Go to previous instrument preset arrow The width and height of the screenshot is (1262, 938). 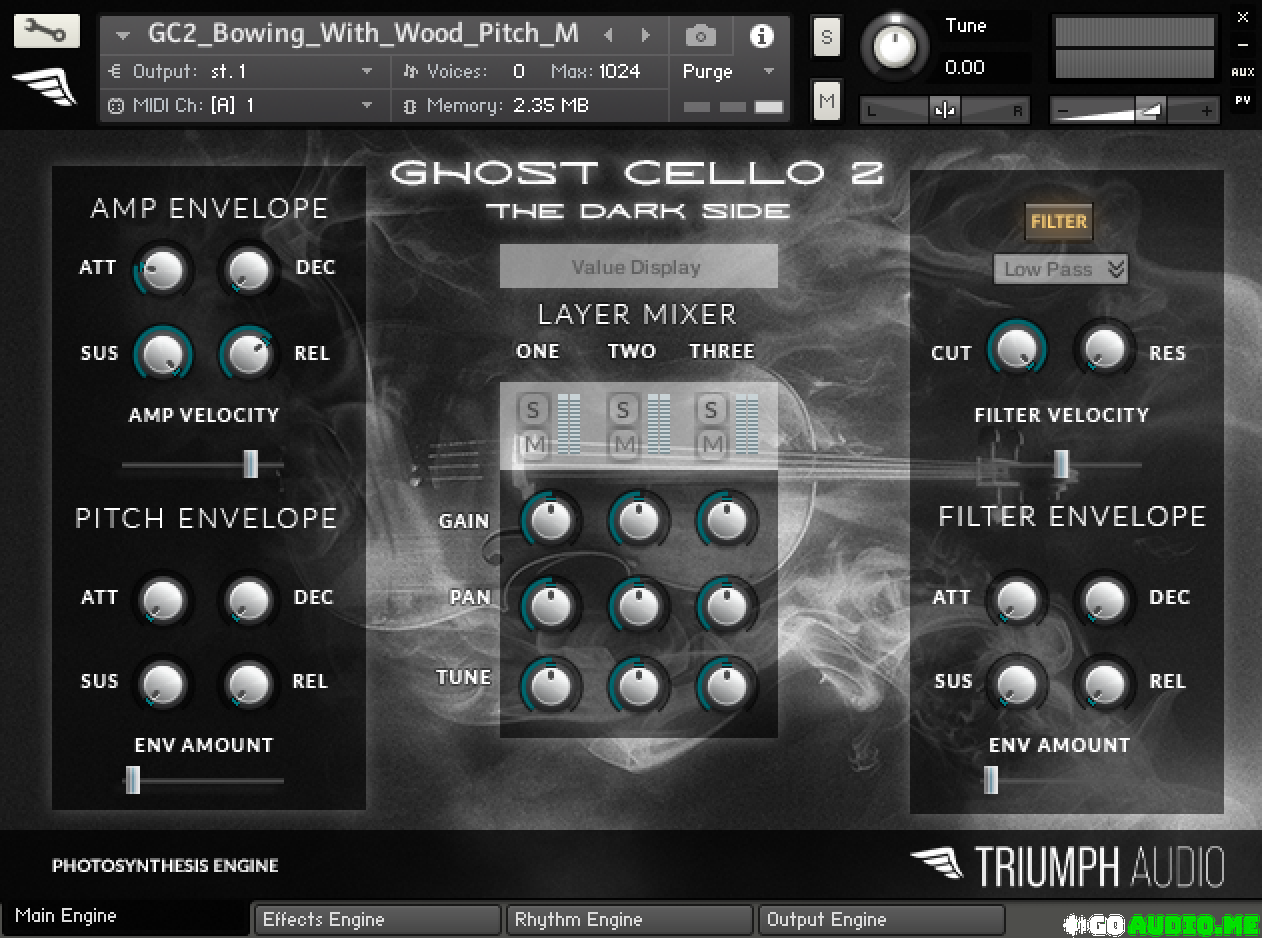click(608, 35)
